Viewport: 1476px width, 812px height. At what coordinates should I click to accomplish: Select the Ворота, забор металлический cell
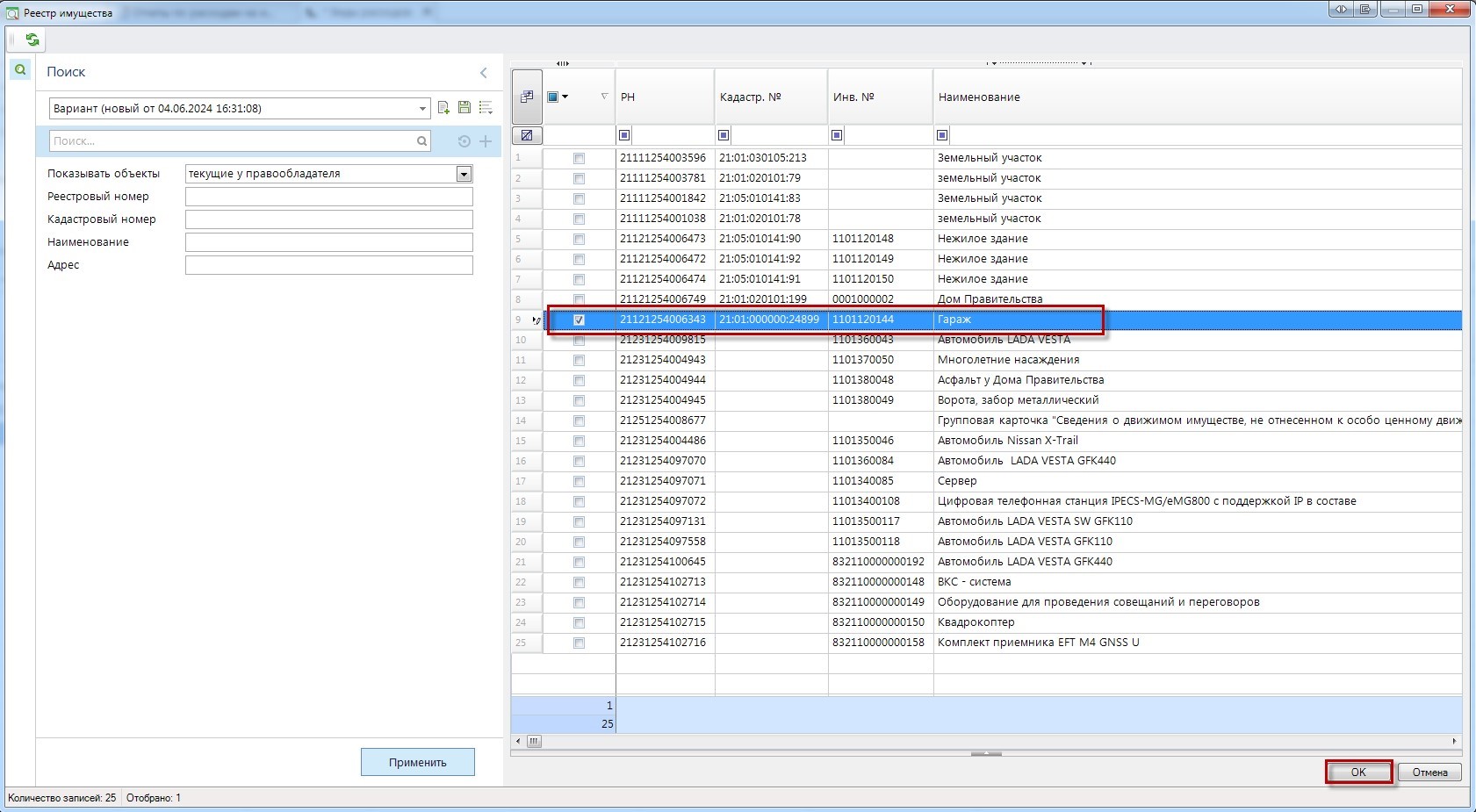click(x=1198, y=400)
